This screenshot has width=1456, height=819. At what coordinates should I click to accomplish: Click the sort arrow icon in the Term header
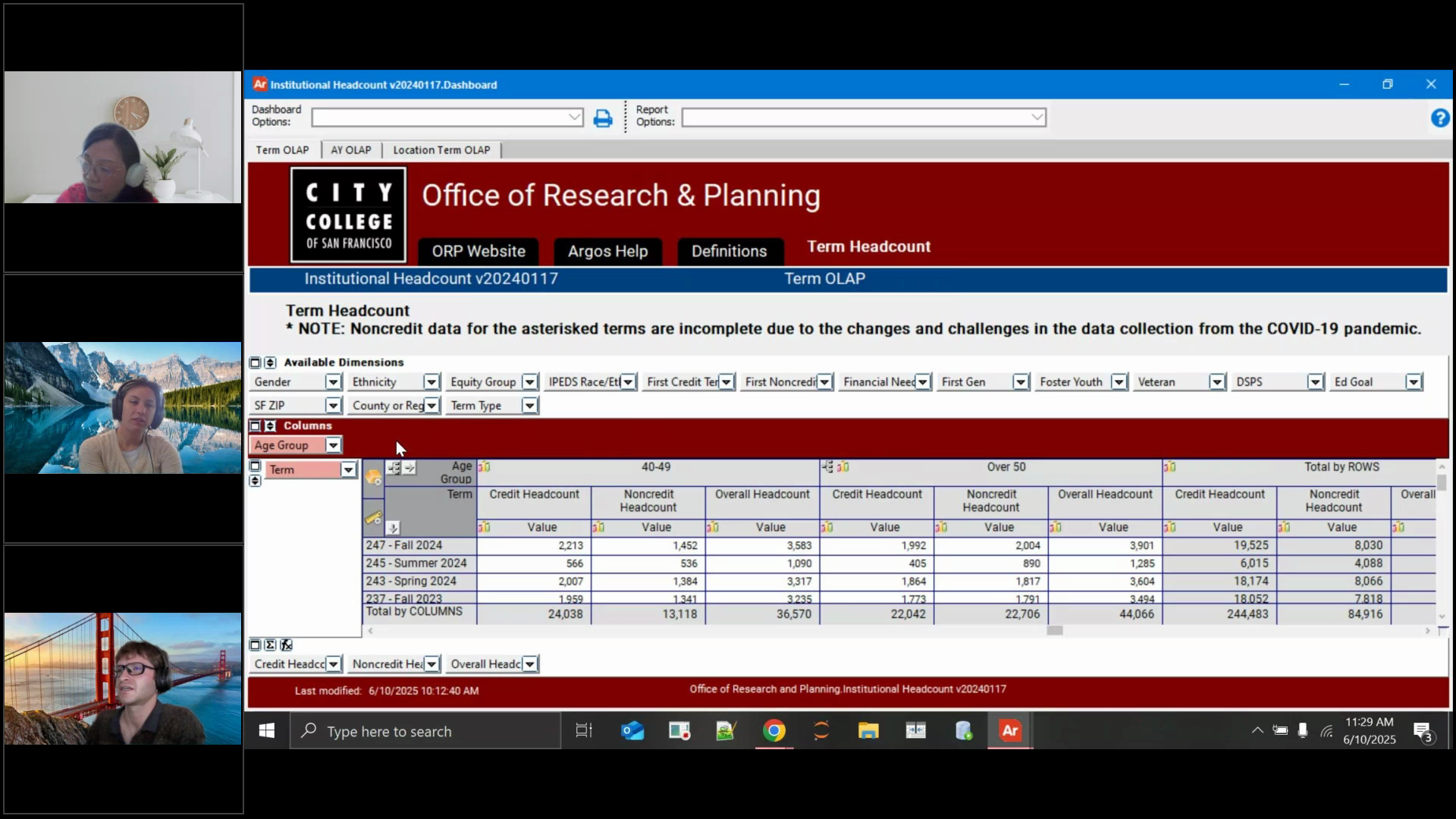click(394, 529)
